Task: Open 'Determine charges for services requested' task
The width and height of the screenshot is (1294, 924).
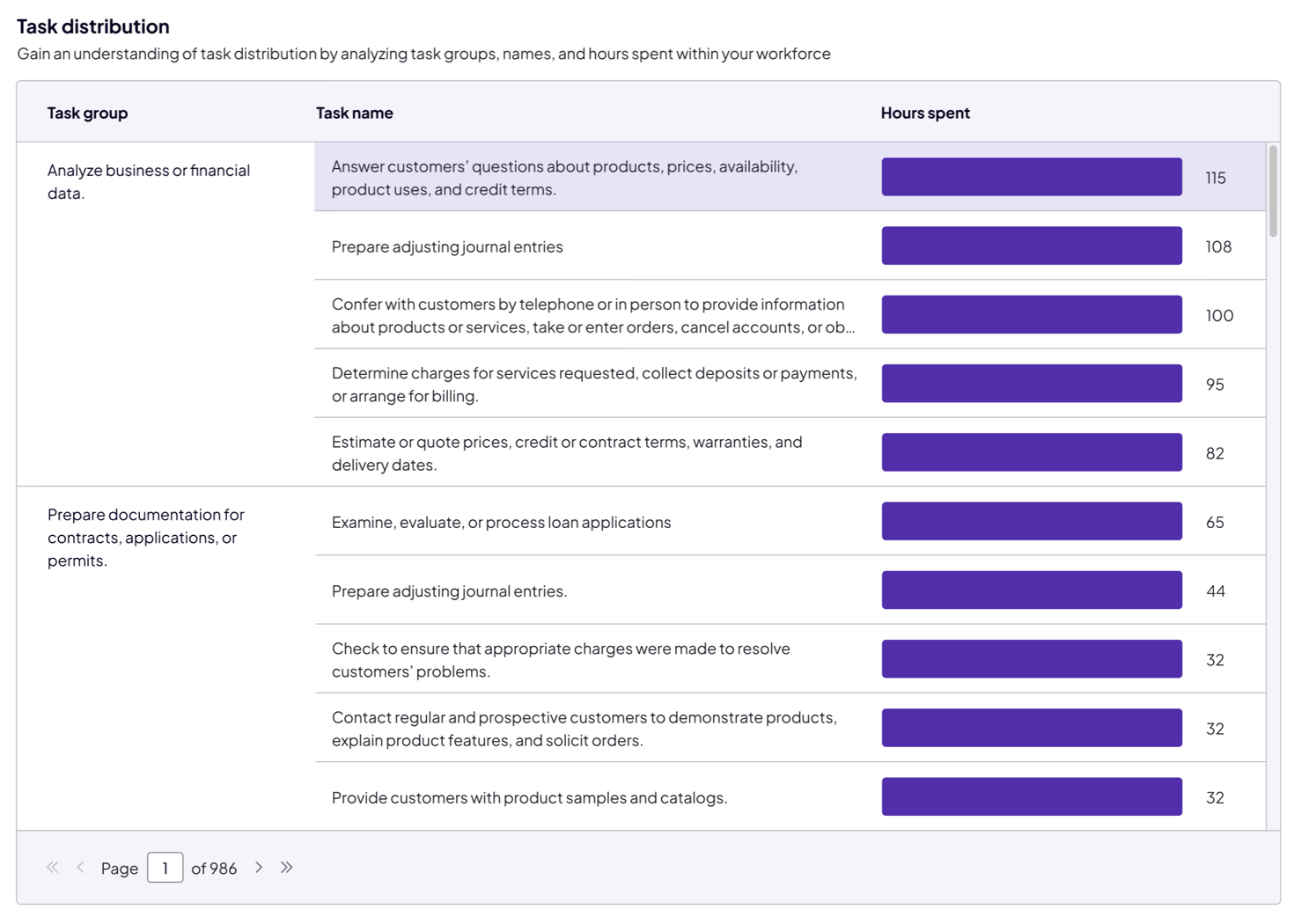Action: (x=593, y=385)
